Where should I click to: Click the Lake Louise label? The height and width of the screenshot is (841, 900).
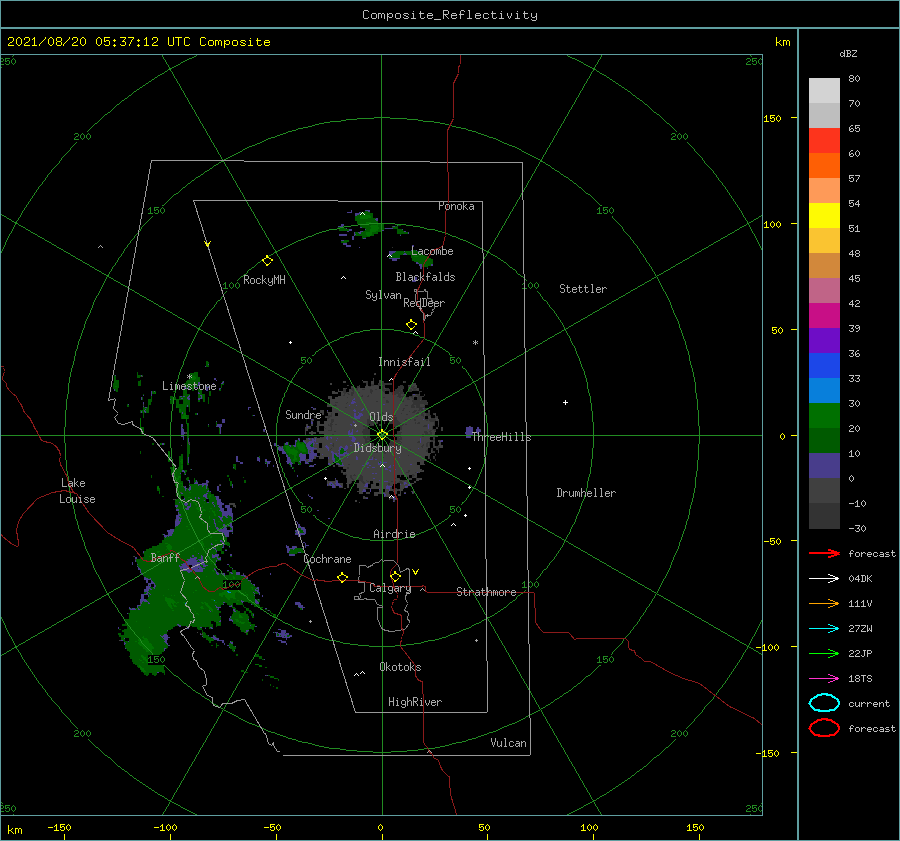tap(77, 491)
